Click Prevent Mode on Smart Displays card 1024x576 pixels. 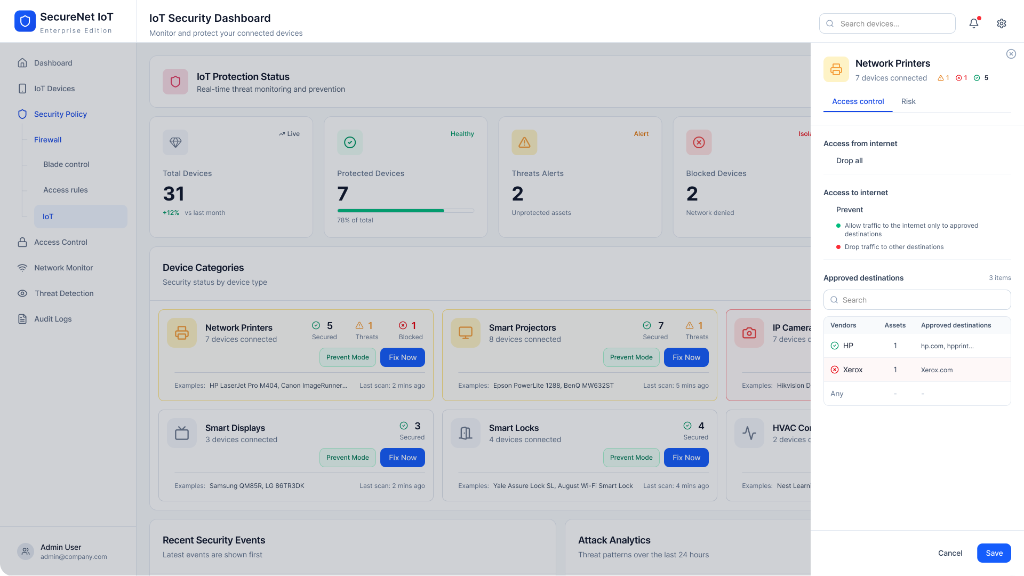tap(347, 457)
